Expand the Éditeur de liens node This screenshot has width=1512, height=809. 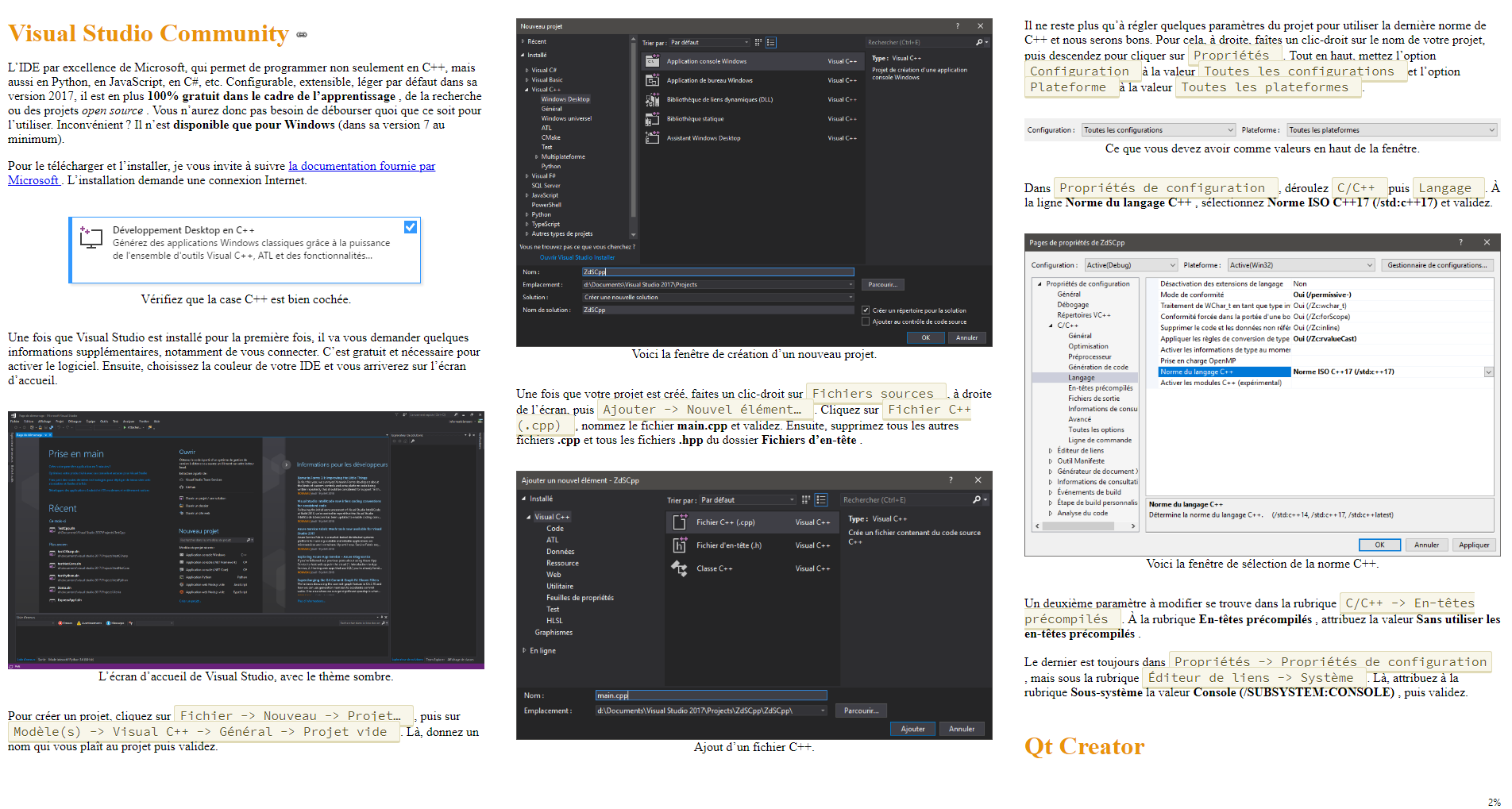(1050, 450)
